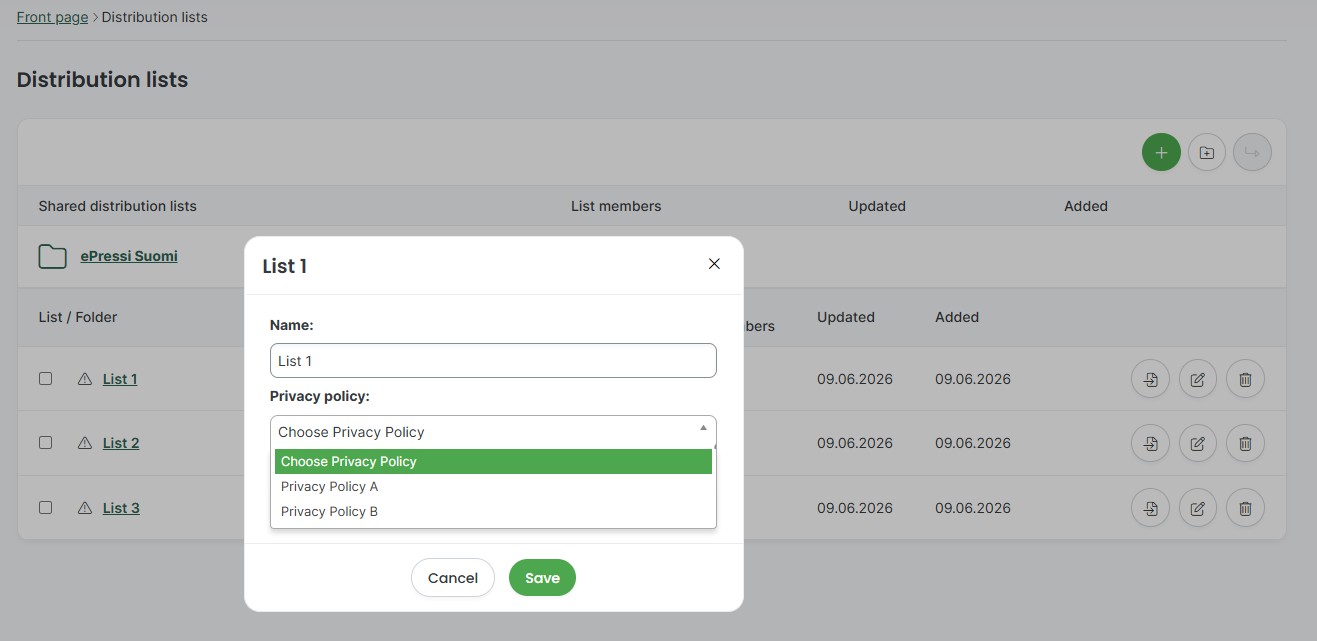
Task: Click the file-arrow icon in List 2 row
Action: coord(1151,443)
